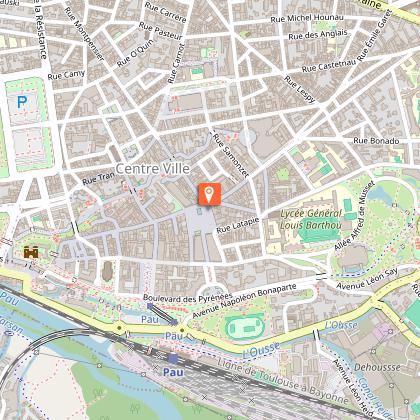Click the funicular station square near Boulevard des Pyrénées

coord(150,306)
